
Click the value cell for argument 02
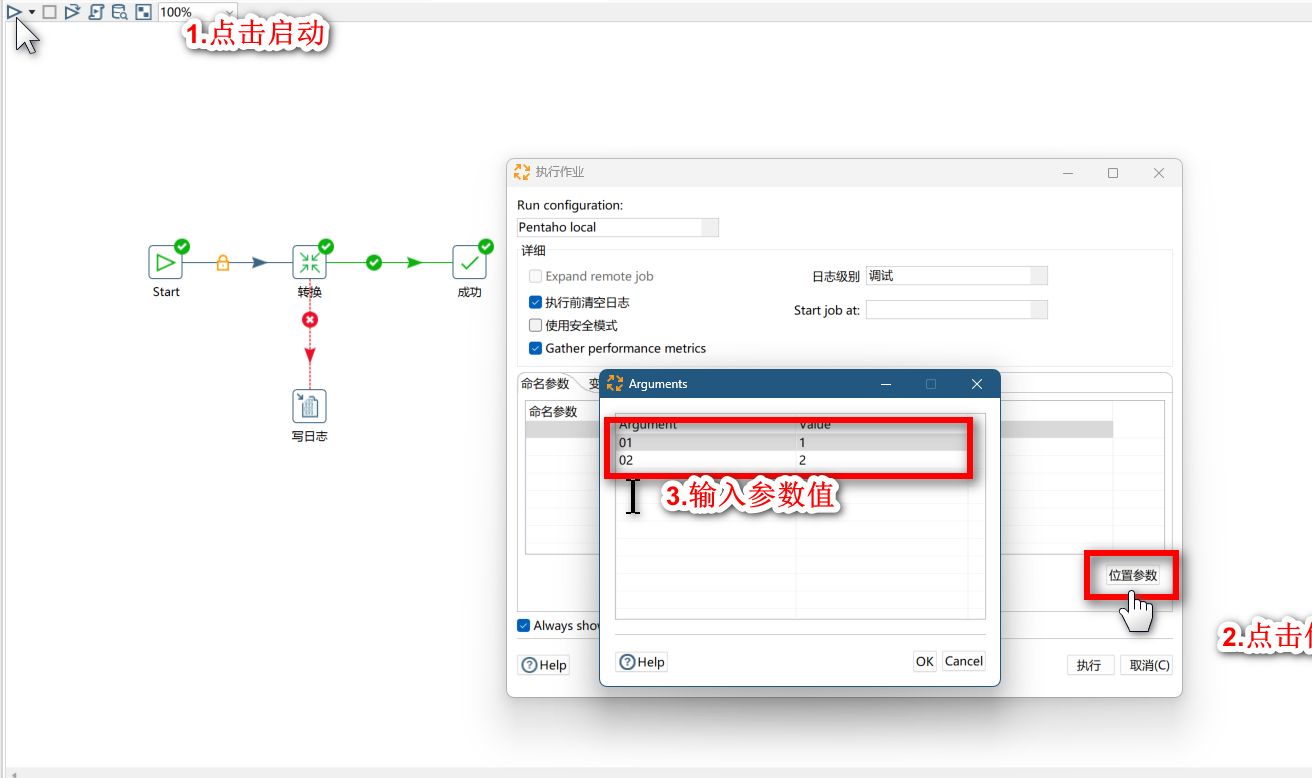pos(880,460)
